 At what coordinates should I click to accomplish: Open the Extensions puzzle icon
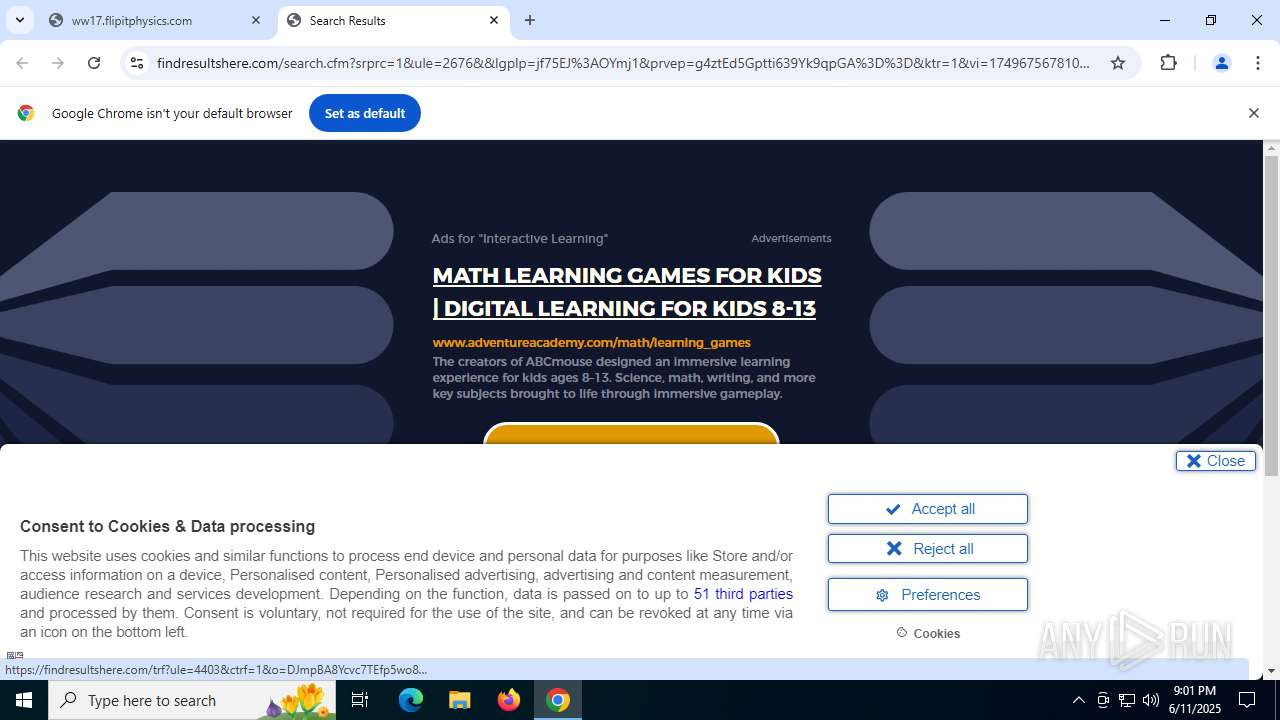pyautogui.click(x=1168, y=63)
